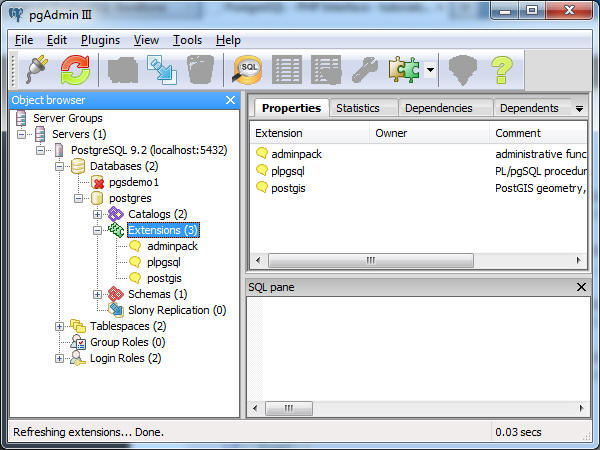Select the Properties tab
Viewport: 600px width, 450px height.
[291, 108]
